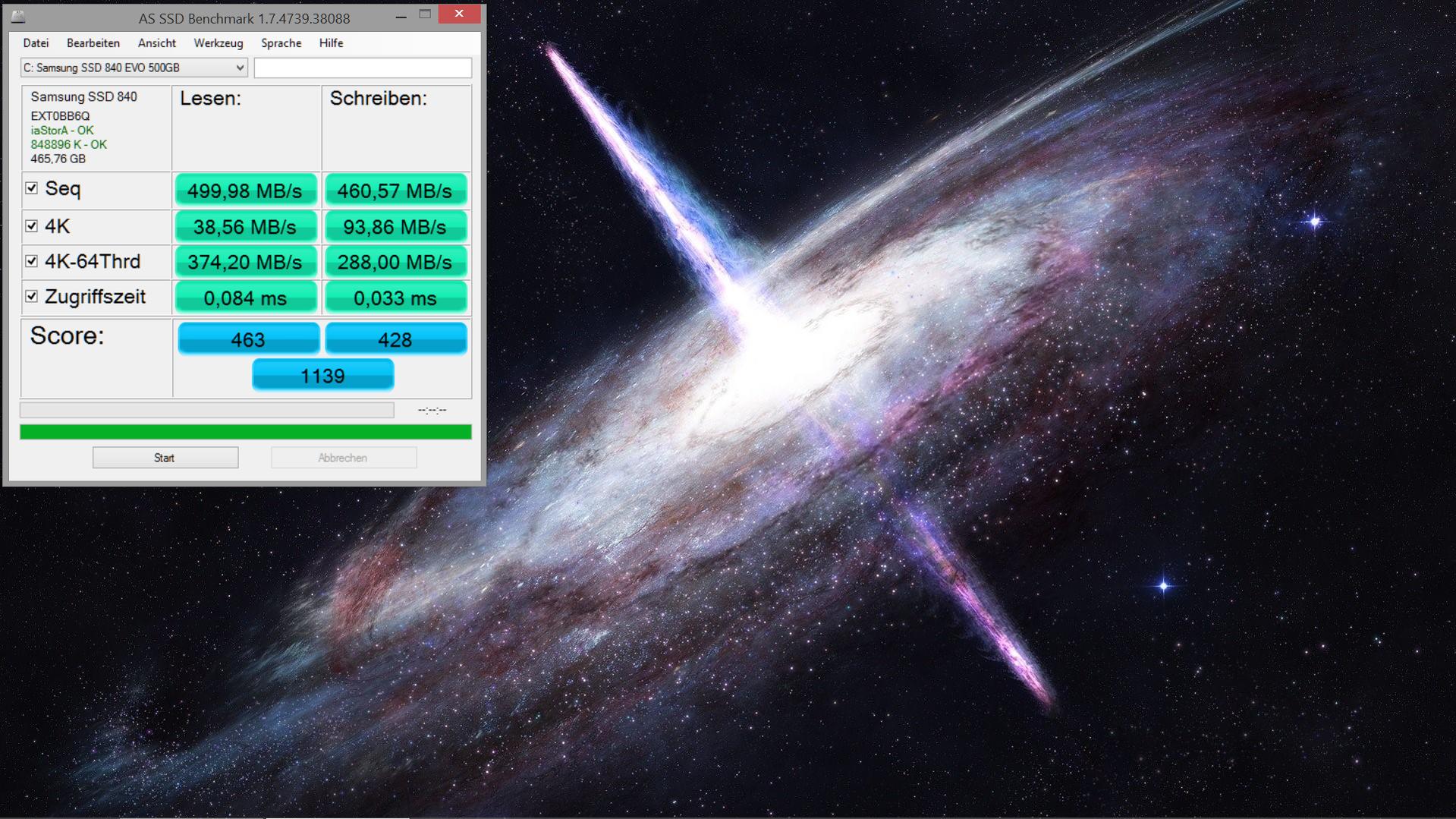Click the 4K-64Thrd write value 288,00 MB/s
The width and height of the screenshot is (1456, 819).
click(x=395, y=262)
